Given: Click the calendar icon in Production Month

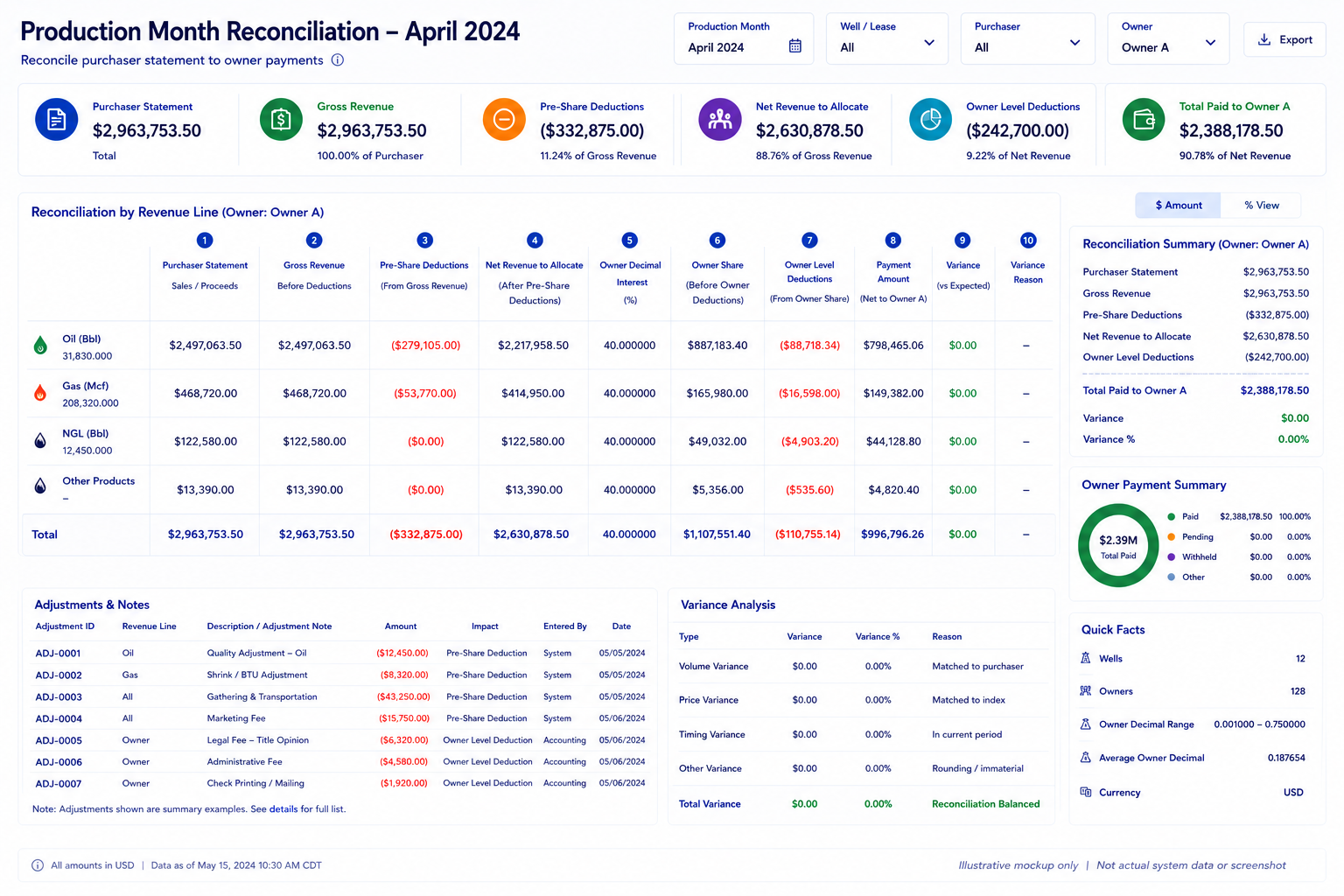Looking at the screenshot, I should (795, 46).
